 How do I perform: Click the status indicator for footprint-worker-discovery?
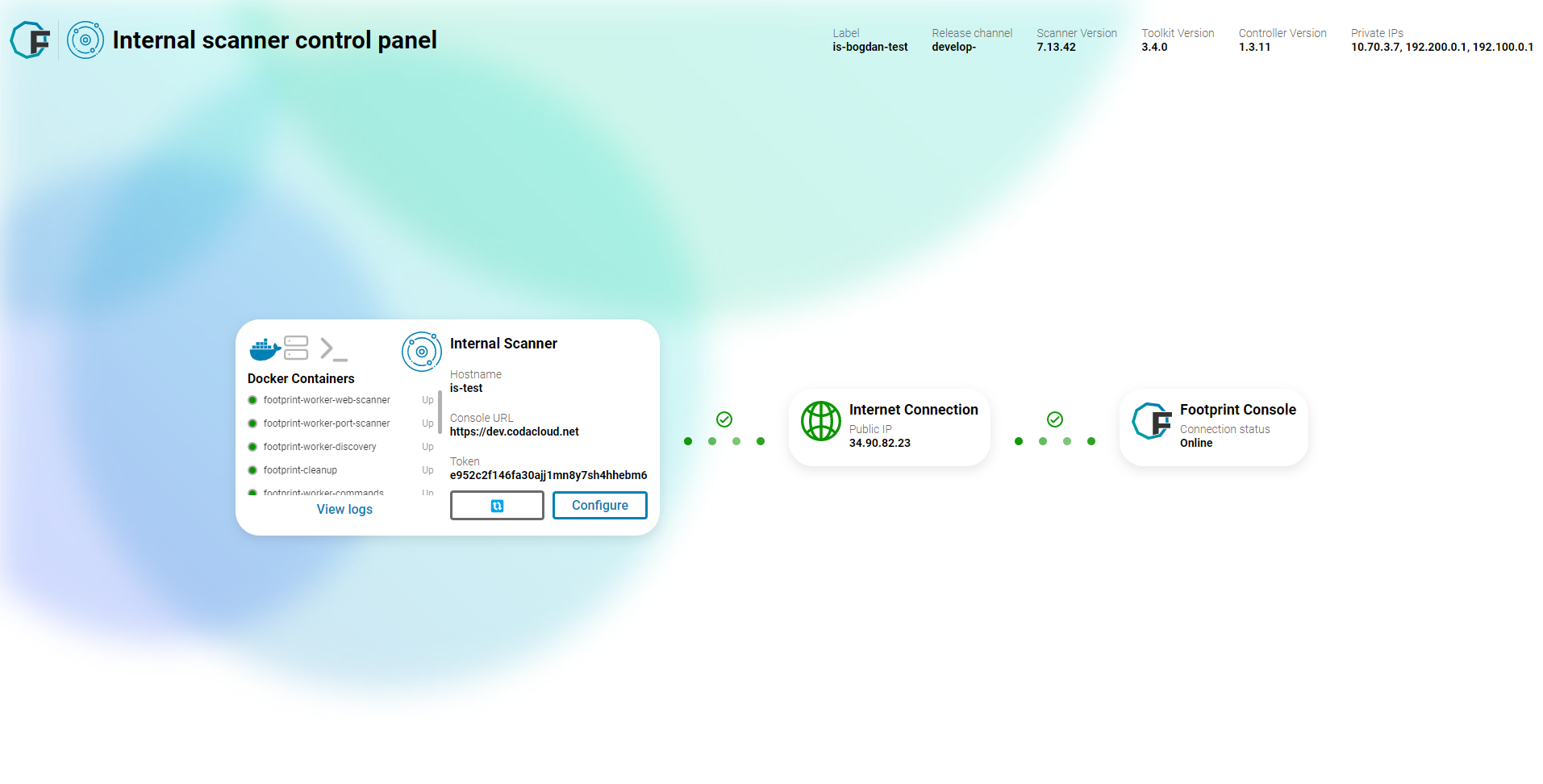[253, 446]
